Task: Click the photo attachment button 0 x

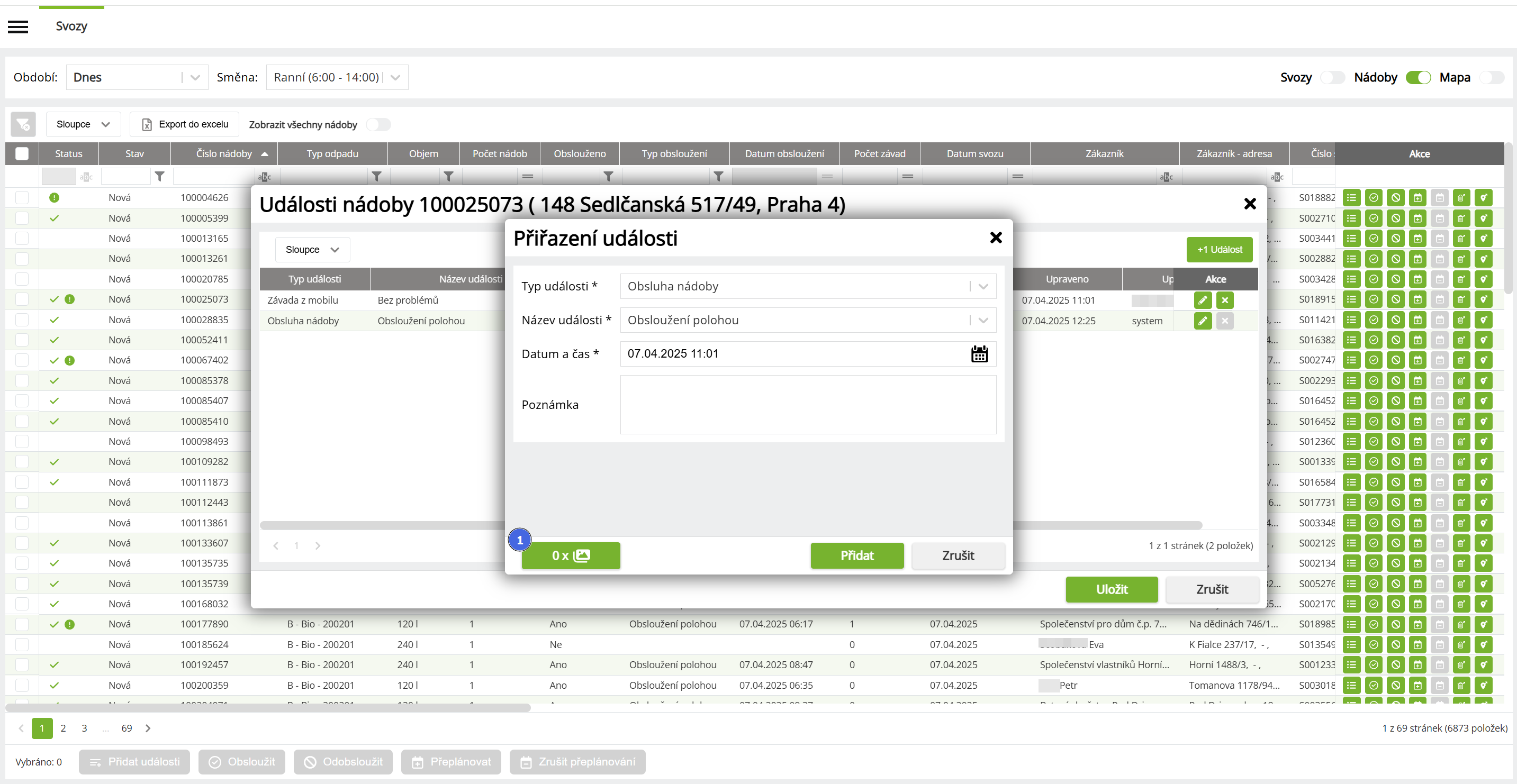Action: (570, 555)
